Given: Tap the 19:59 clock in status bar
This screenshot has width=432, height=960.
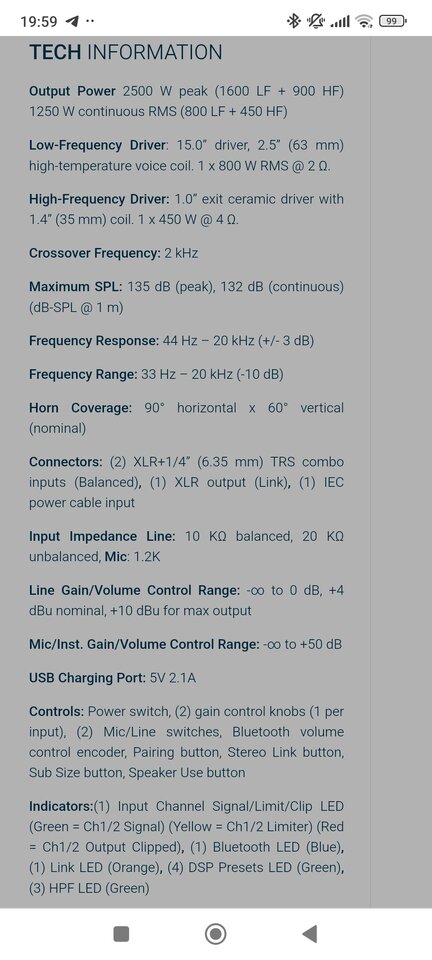Looking at the screenshot, I should pyautogui.click(x=39, y=21).
